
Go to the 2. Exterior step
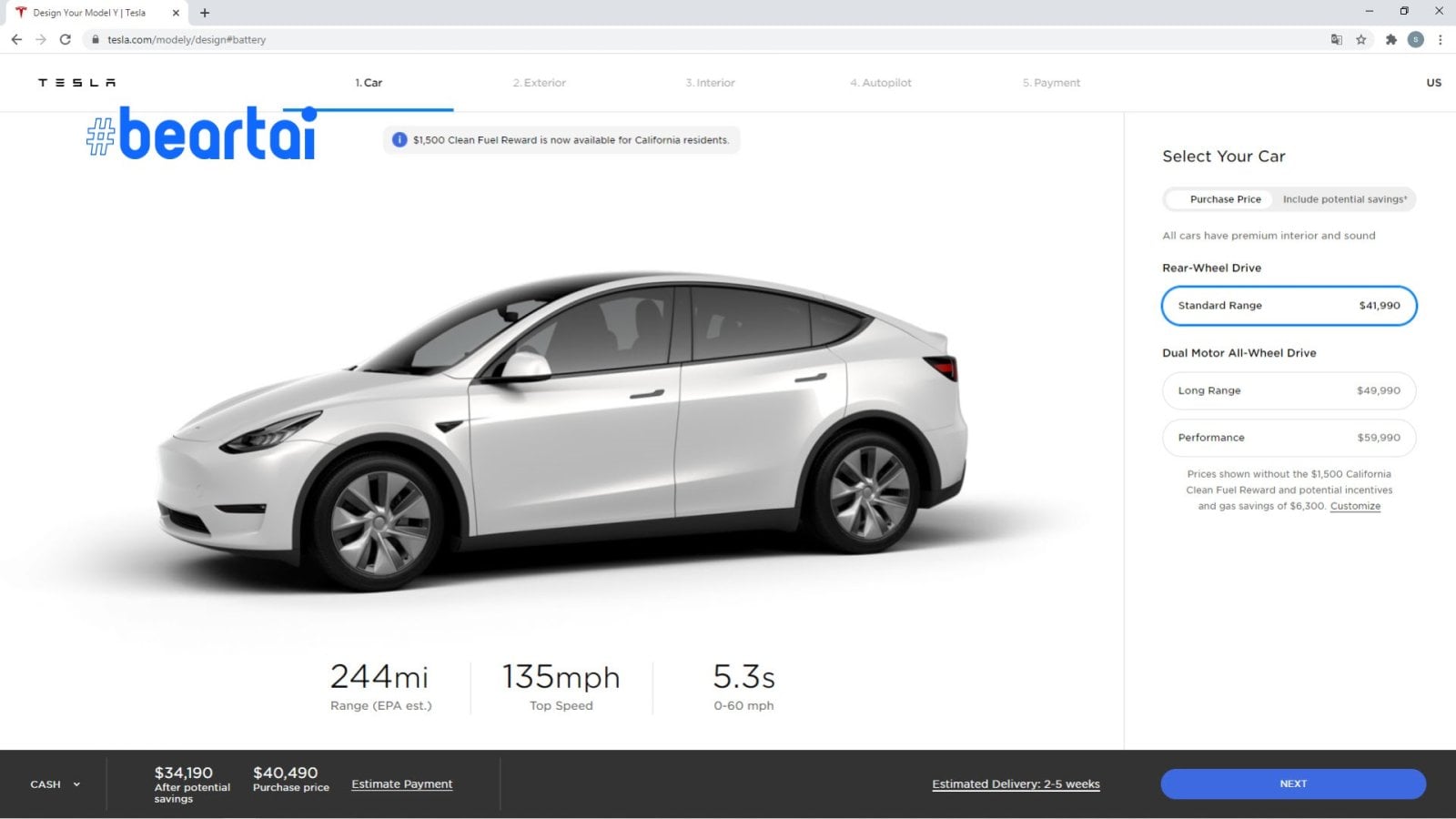pyautogui.click(x=539, y=83)
